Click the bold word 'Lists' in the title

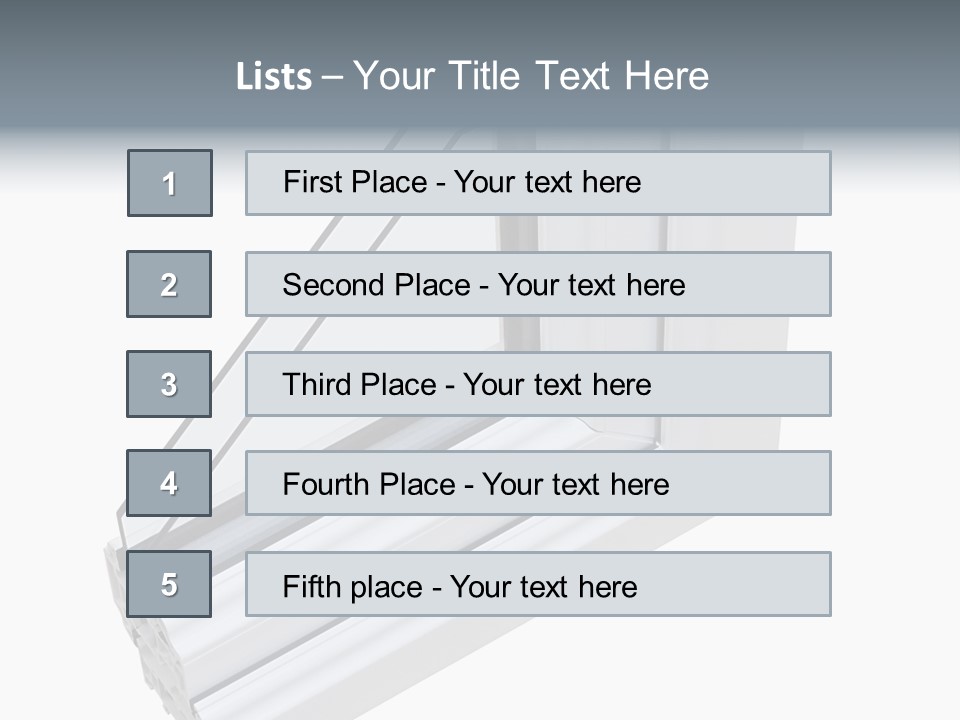coord(274,77)
